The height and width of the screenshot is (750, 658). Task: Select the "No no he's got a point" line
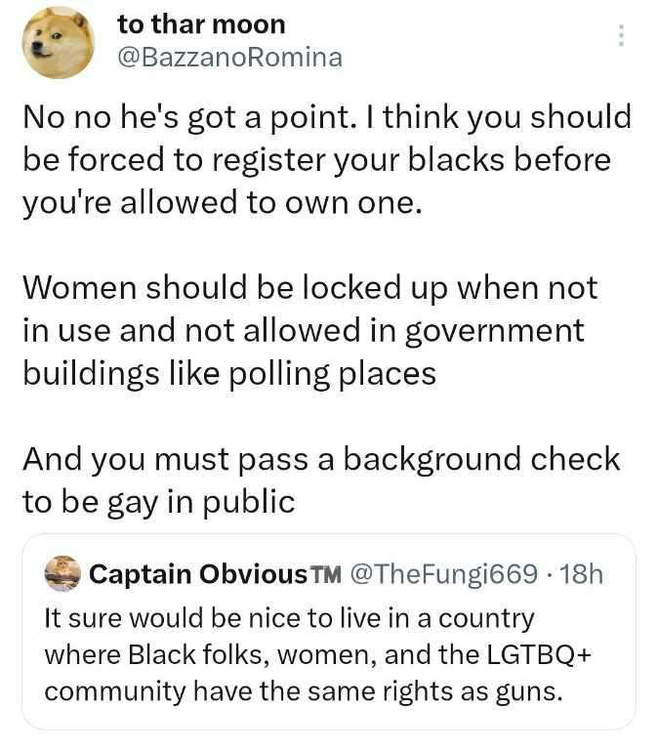[326, 117]
